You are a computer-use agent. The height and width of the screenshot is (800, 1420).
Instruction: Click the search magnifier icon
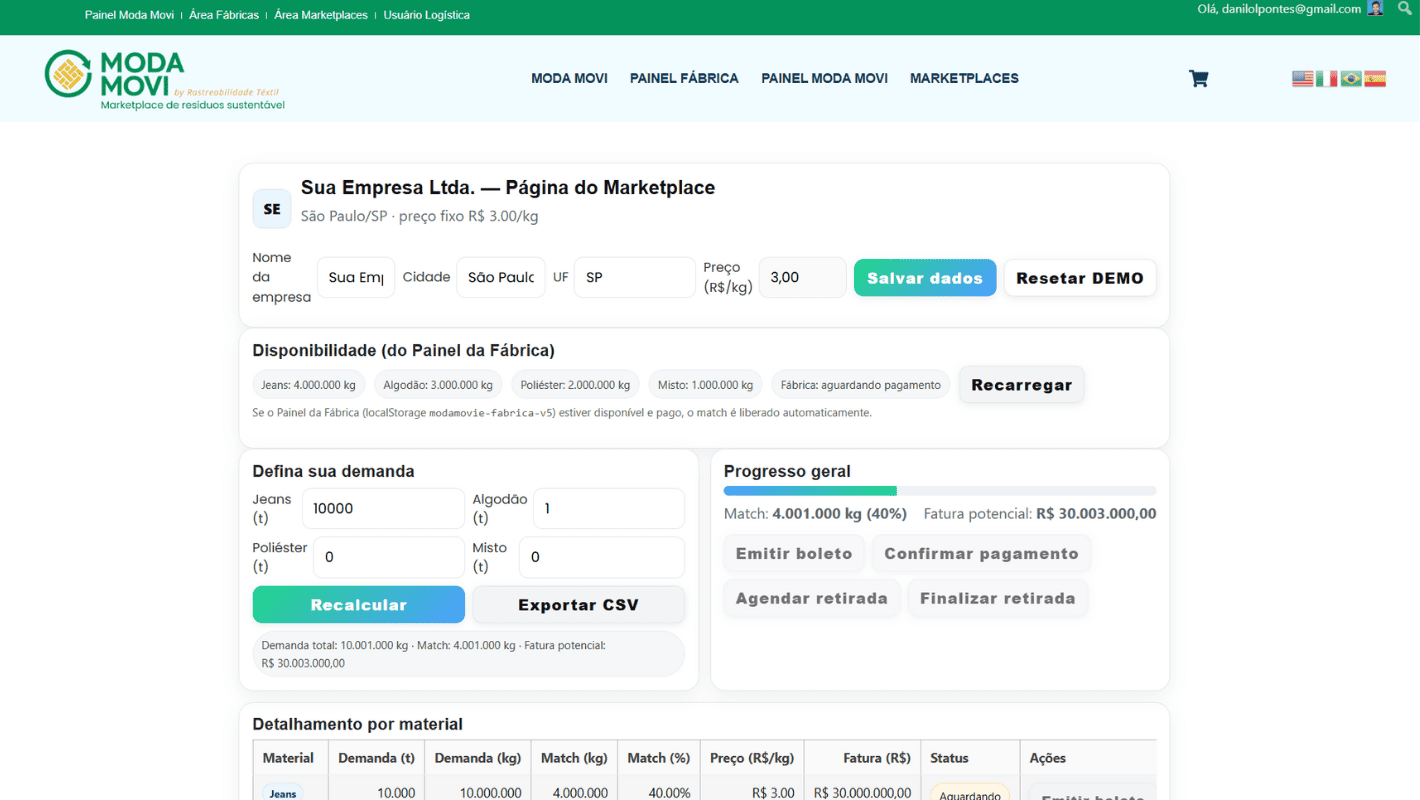click(x=1404, y=8)
